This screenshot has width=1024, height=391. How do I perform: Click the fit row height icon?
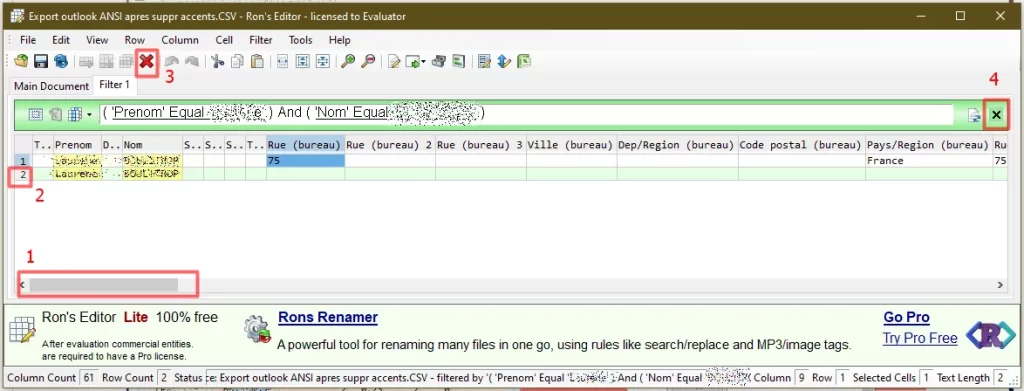302,61
